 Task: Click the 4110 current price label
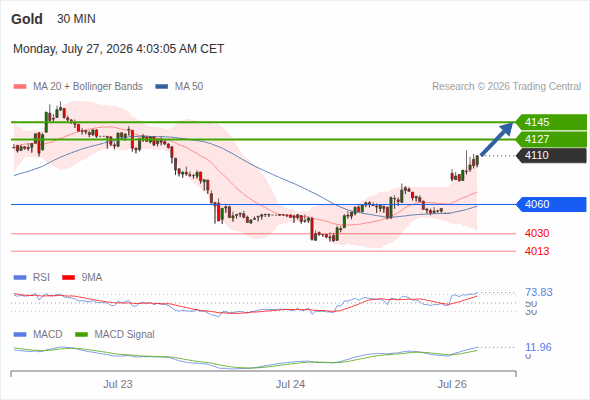pos(551,155)
